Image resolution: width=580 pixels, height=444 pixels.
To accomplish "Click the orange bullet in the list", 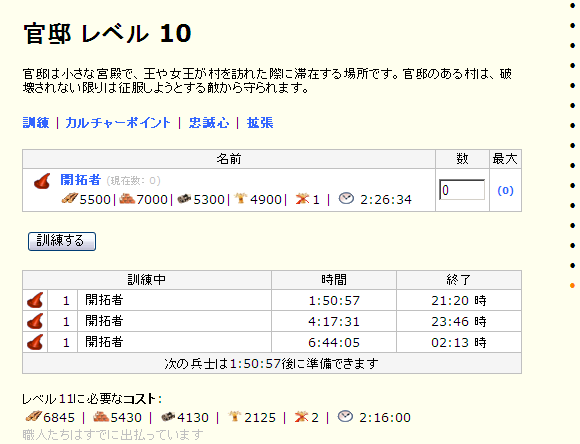I will click(x=572, y=285).
